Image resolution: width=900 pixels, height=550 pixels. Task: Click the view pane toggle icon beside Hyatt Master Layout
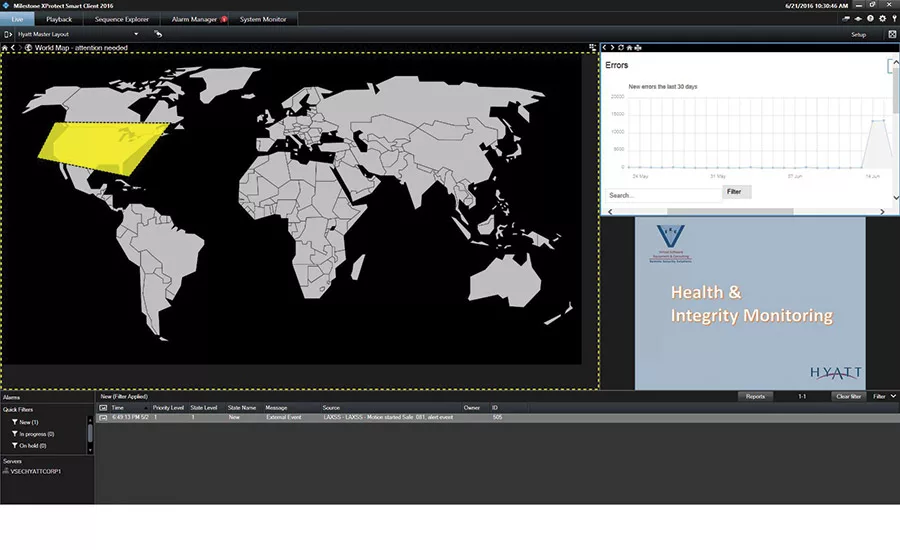coord(7,34)
